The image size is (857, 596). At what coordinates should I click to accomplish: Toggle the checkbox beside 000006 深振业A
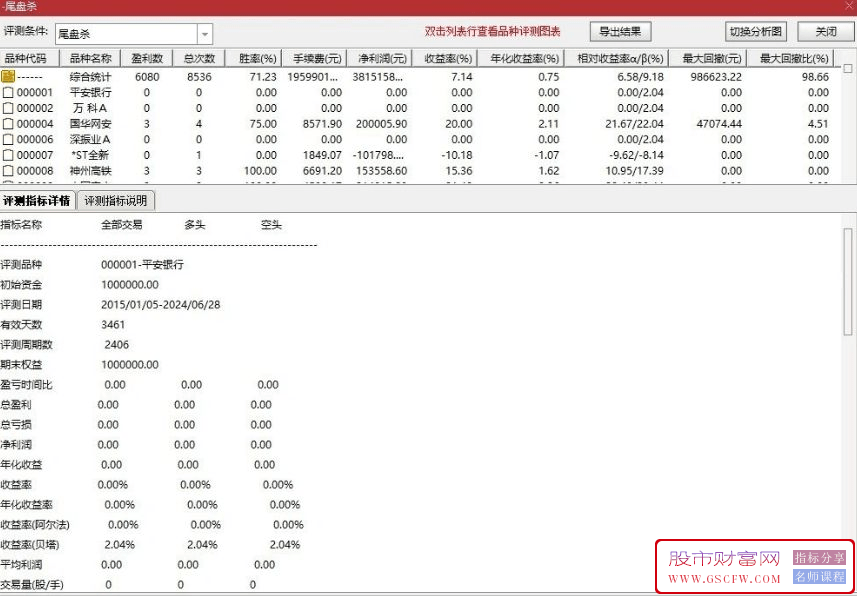point(8,139)
